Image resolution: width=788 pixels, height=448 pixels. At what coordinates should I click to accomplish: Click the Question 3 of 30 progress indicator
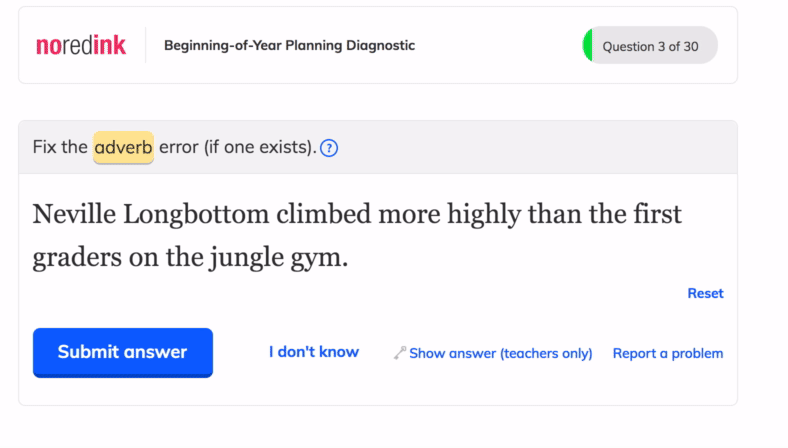click(x=650, y=45)
